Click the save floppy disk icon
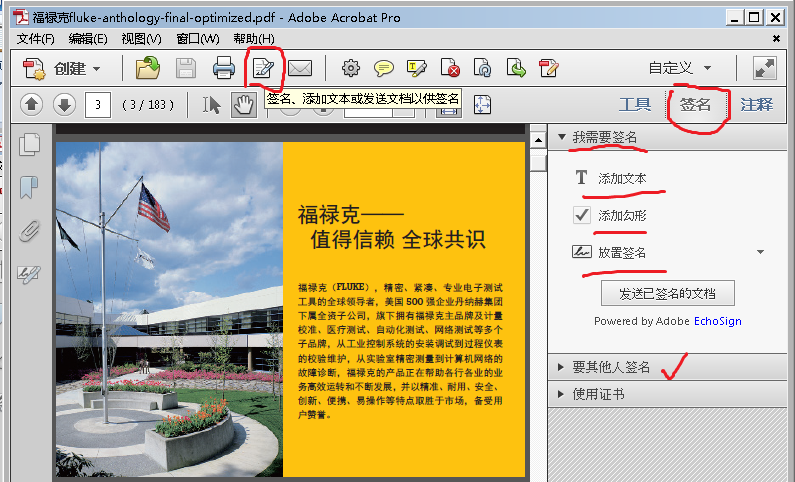795x482 pixels. click(x=186, y=68)
